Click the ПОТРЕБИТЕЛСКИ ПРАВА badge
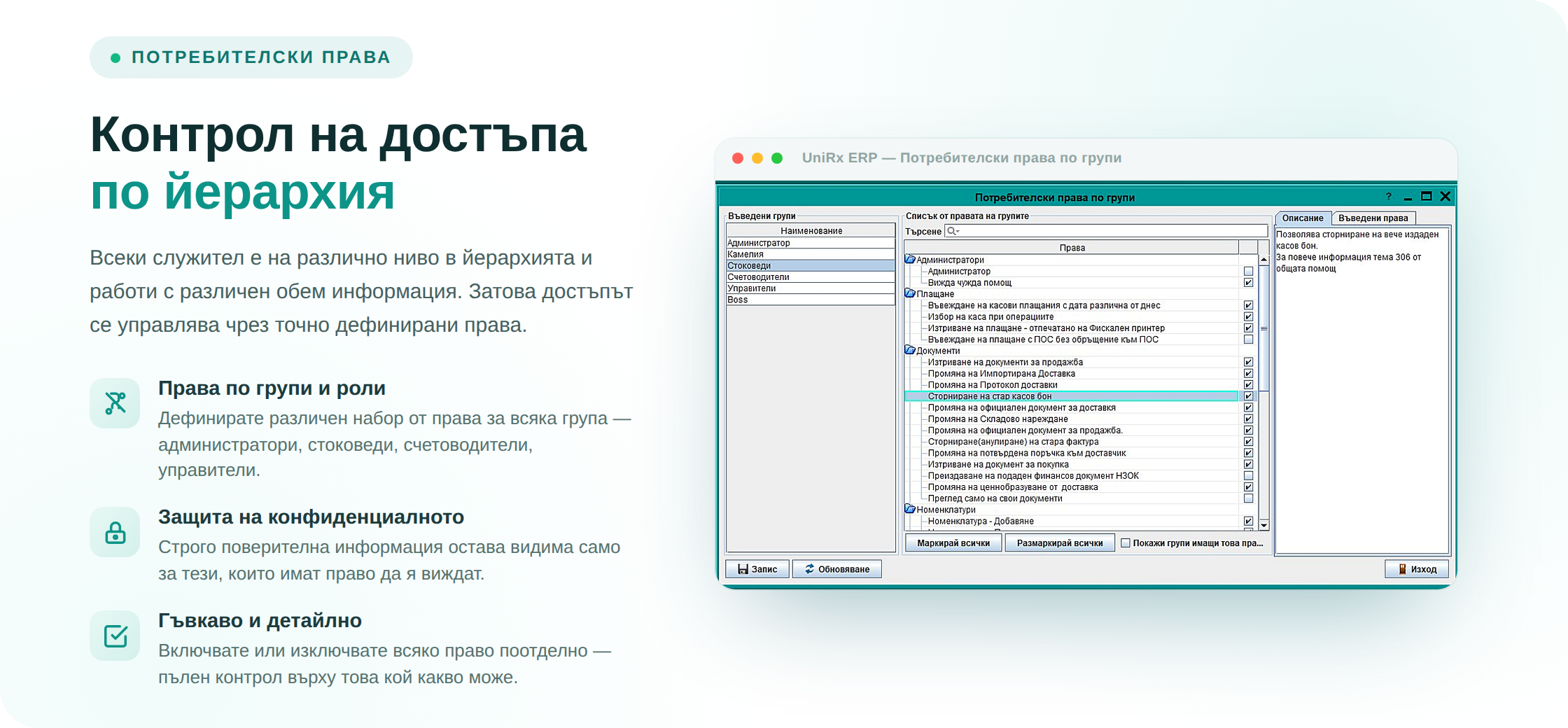Screen dimensions: 1568x728 click(x=251, y=57)
